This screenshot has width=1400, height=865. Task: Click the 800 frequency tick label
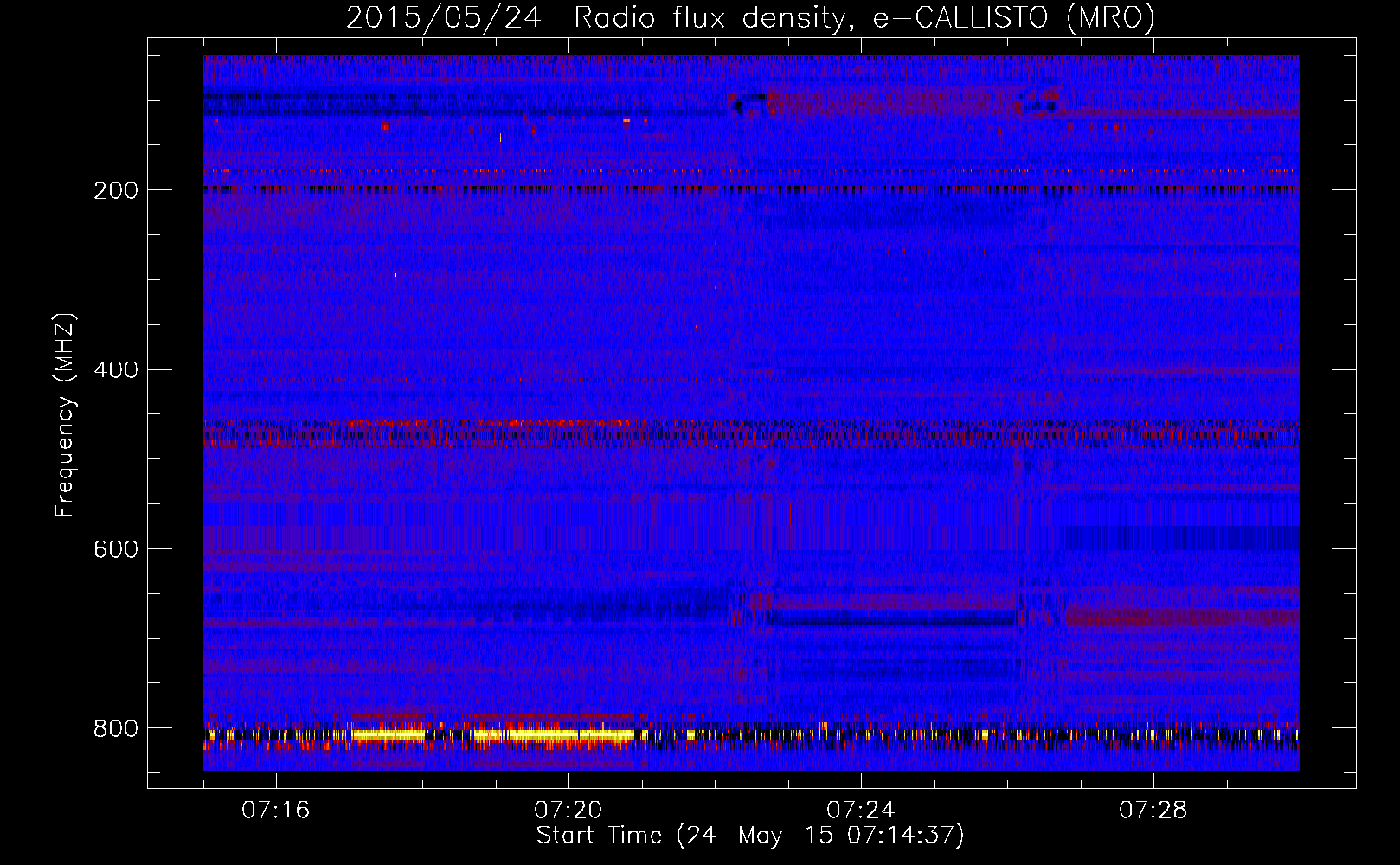coord(115,728)
